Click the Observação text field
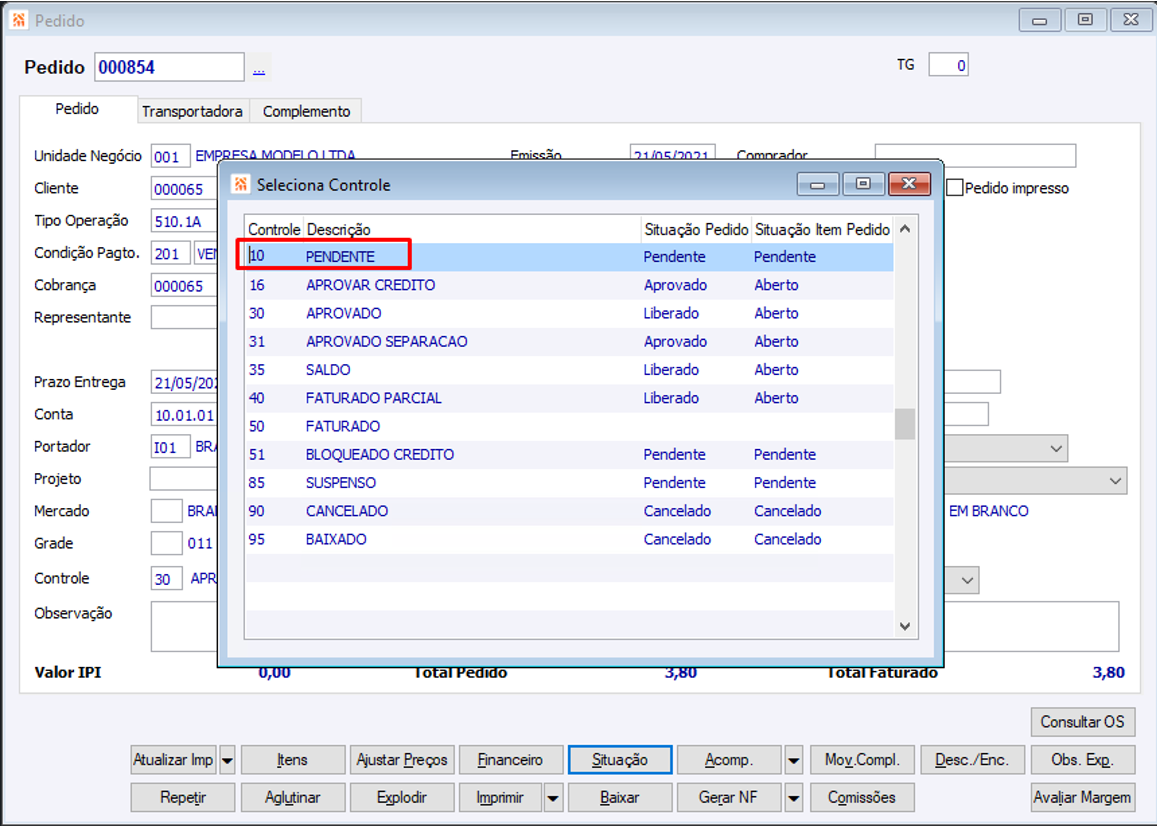 [x=635, y=626]
